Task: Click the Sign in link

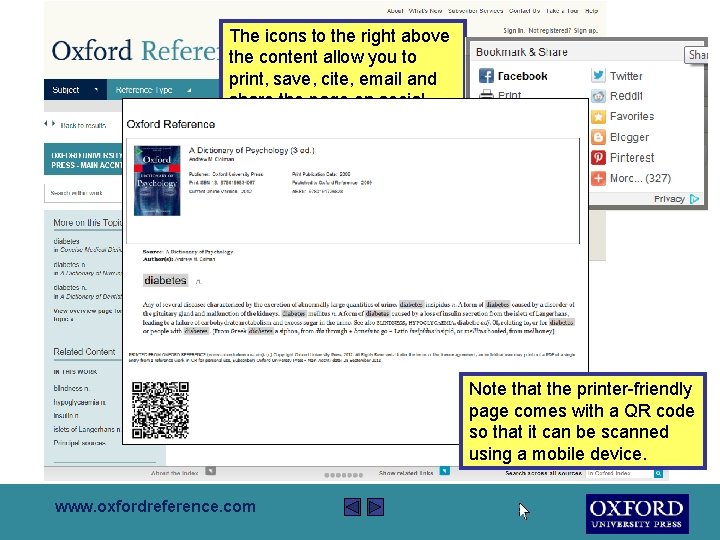Action: pos(513,31)
